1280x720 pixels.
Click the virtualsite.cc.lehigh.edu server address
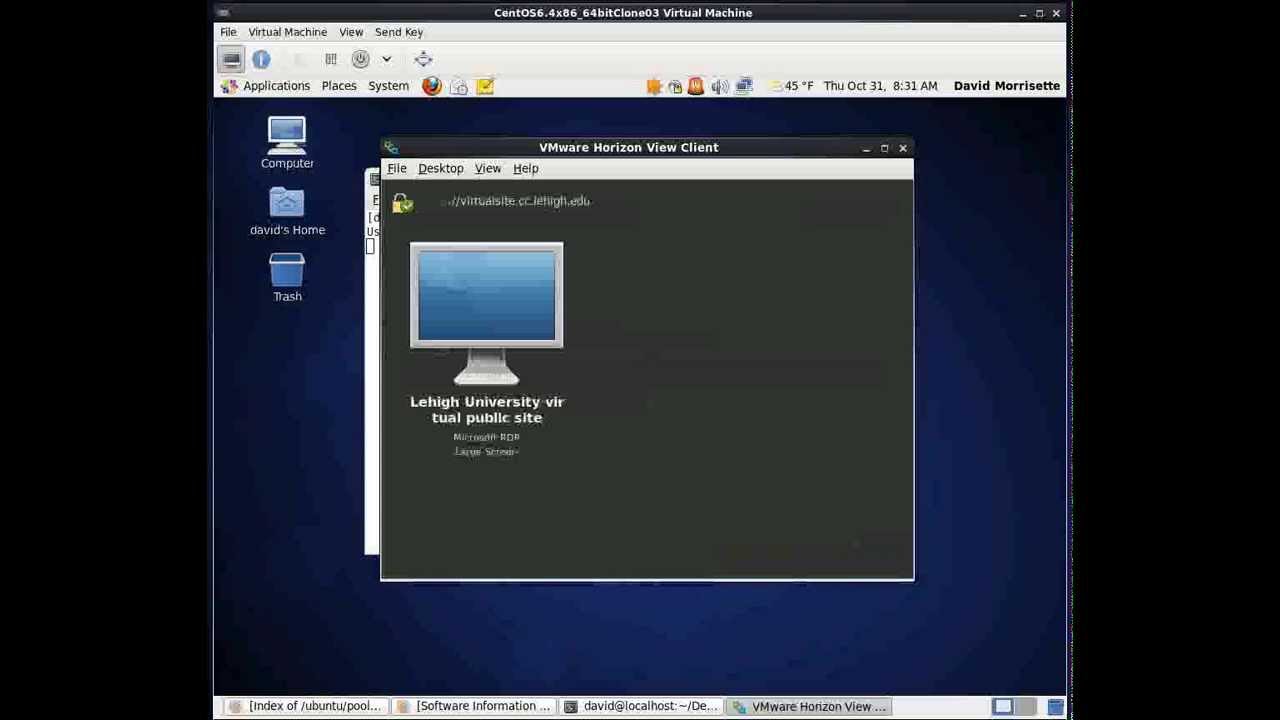coord(520,201)
